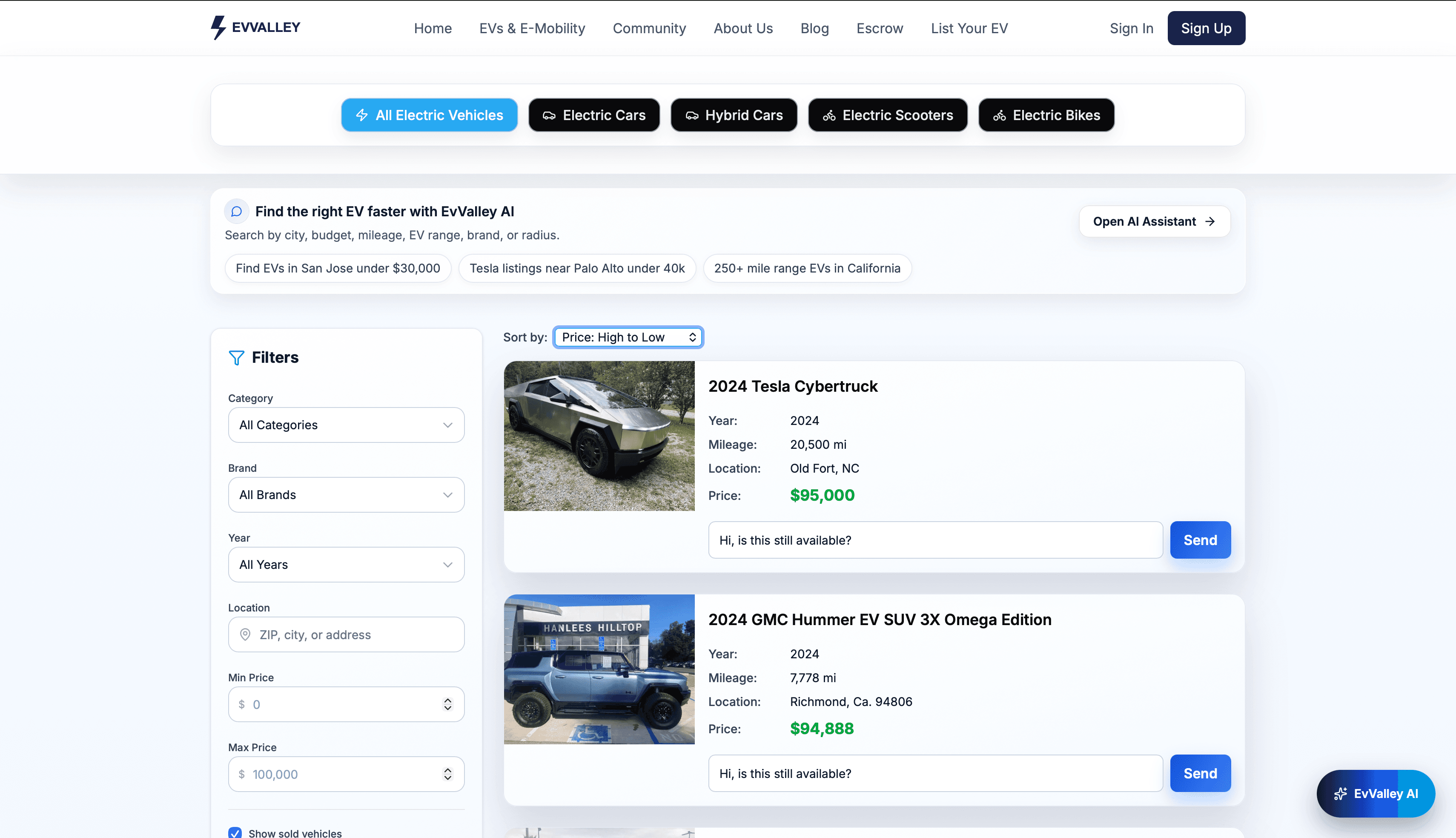Click the EVVALLEY lightning bolt logo

[x=218, y=27]
